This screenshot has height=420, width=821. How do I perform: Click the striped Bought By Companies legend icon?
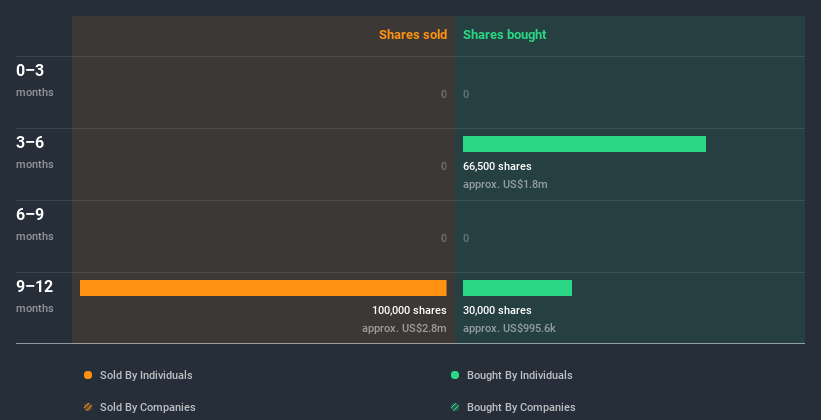click(x=455, y=407)
